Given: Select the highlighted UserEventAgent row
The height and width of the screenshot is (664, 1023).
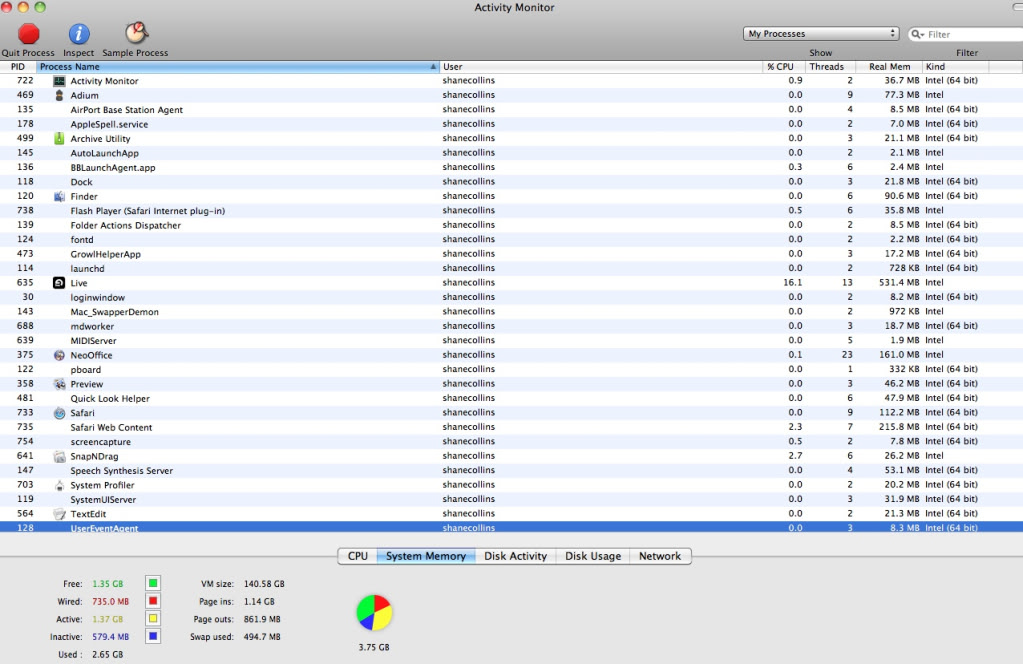Looking at the screenshot, I should tap(512, 527).
